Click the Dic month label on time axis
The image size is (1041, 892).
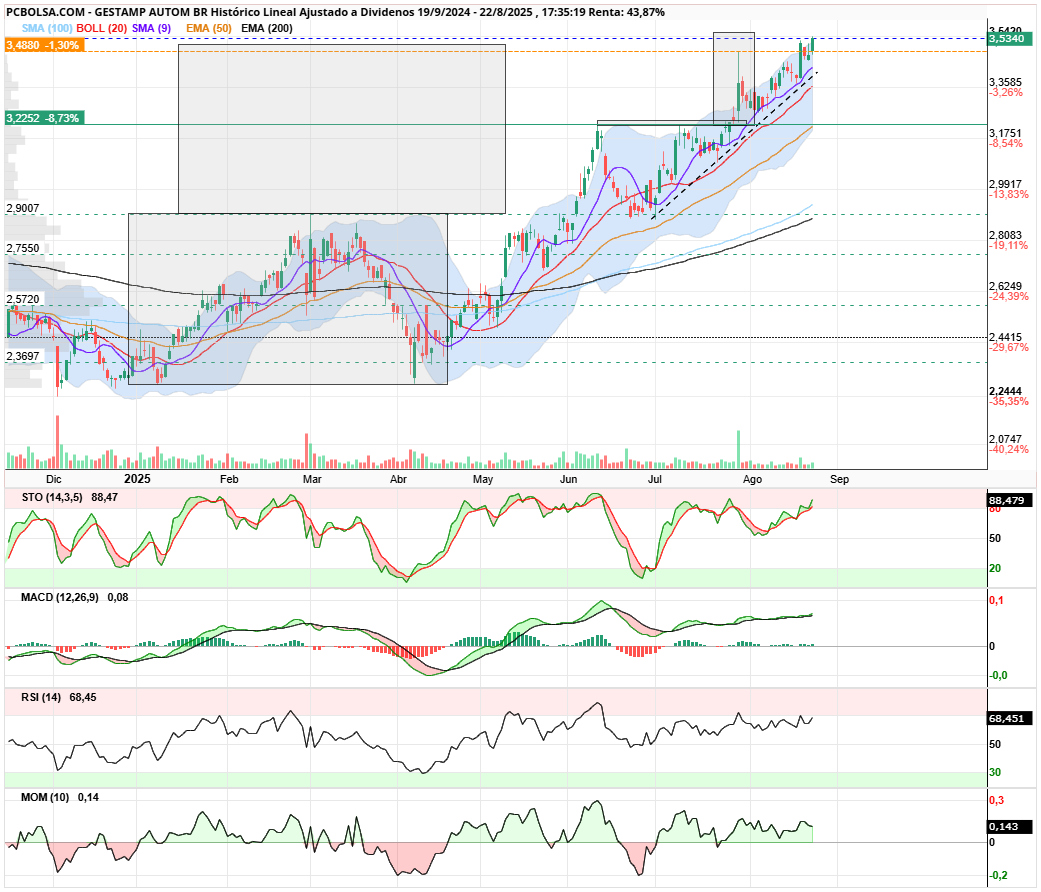(x=54, y=479)
